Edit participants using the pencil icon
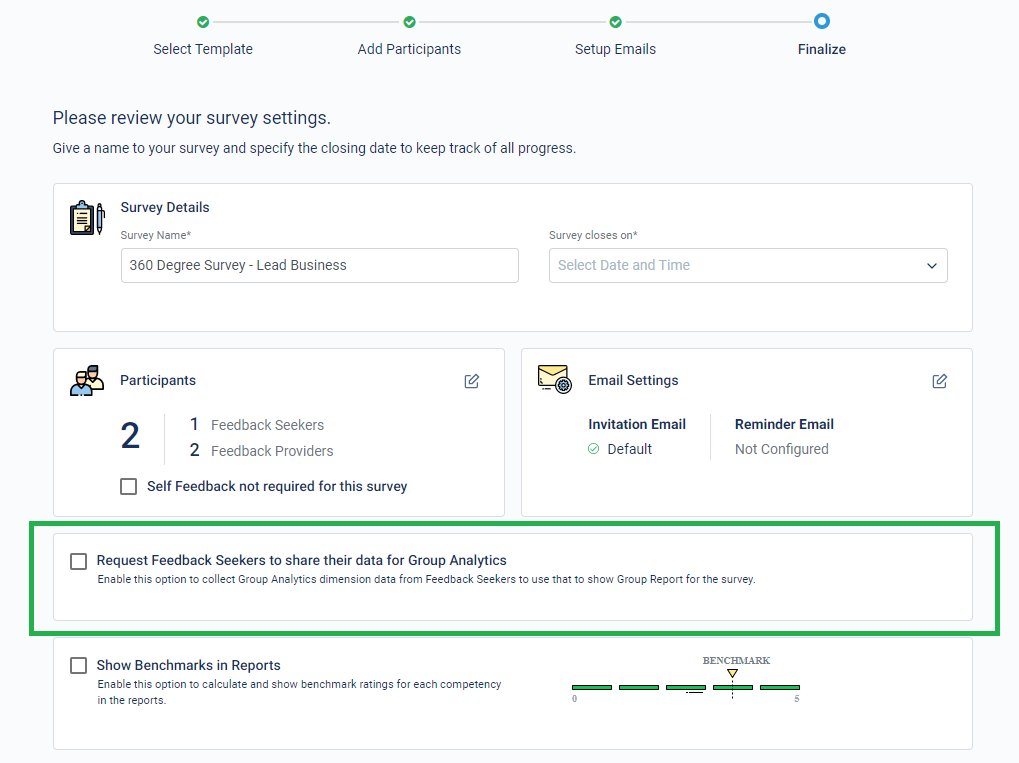This screenshot has height=763, width=1019. pos(472,381)
